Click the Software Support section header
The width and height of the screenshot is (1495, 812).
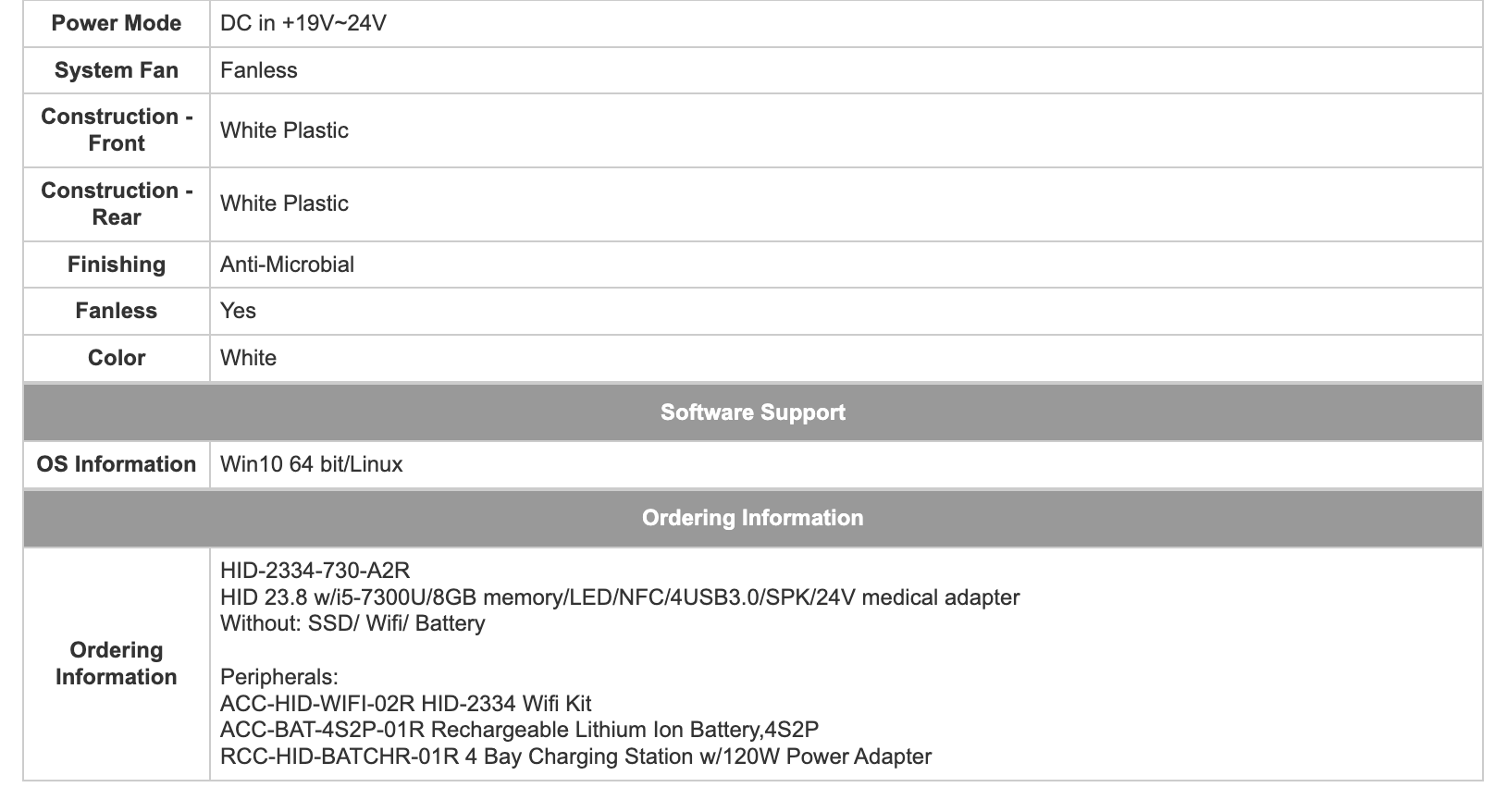[x=752, y=412]
